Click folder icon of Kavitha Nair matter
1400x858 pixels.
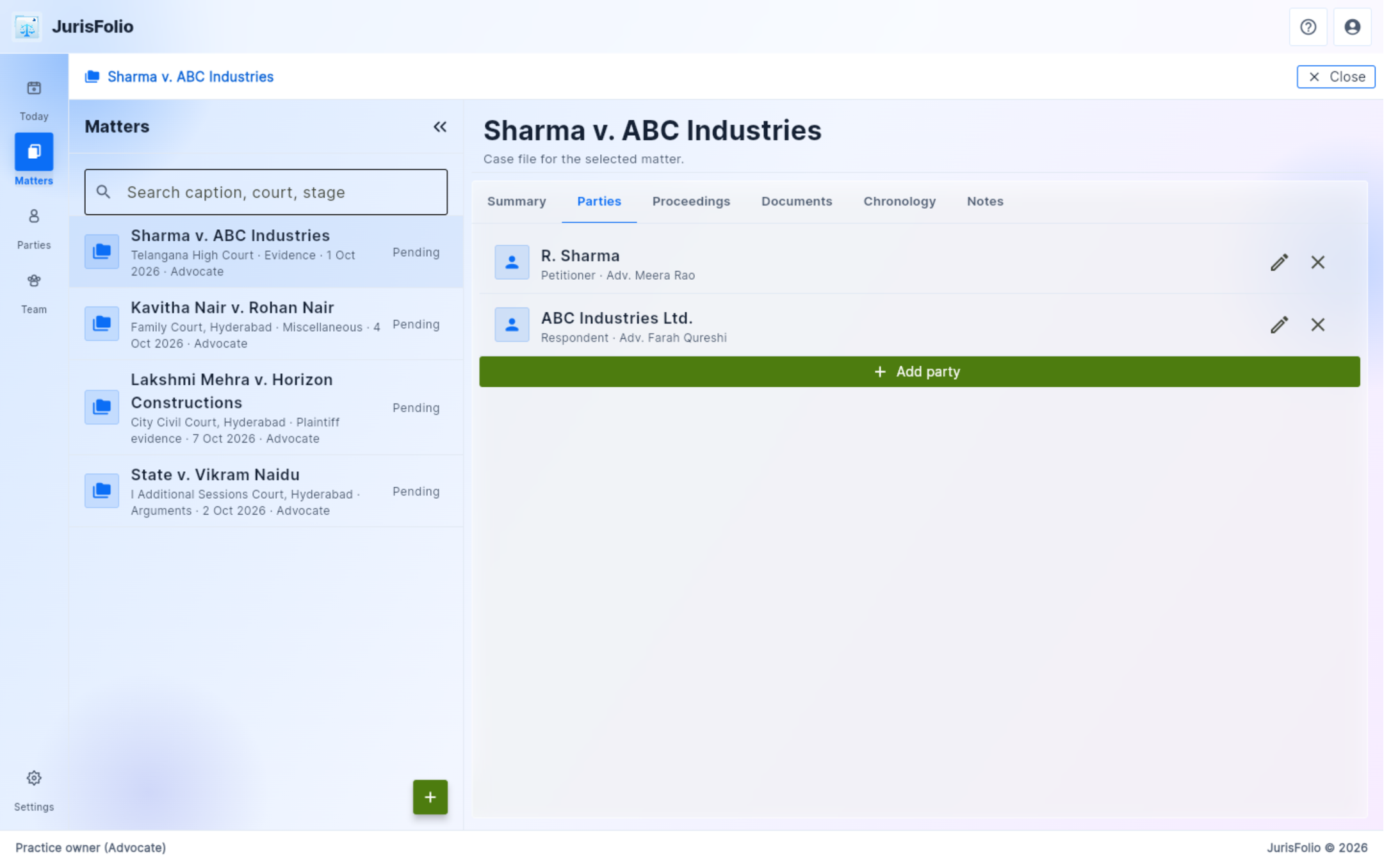tap(102, 324)
